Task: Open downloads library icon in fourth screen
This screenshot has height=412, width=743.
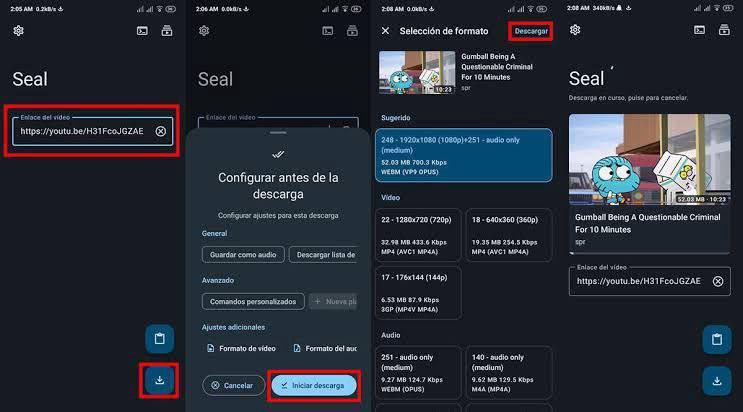Action: 724,30
